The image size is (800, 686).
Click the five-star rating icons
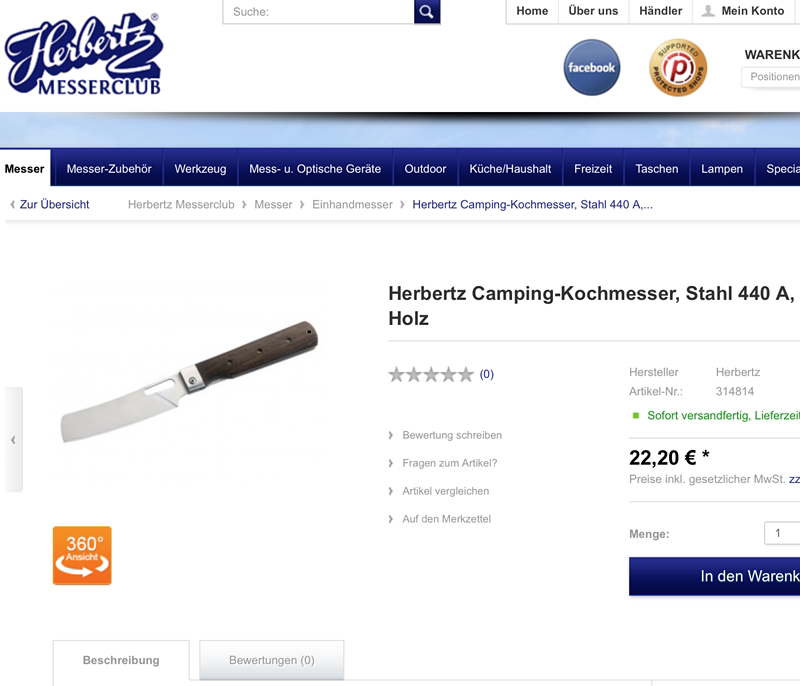[431, 374]
